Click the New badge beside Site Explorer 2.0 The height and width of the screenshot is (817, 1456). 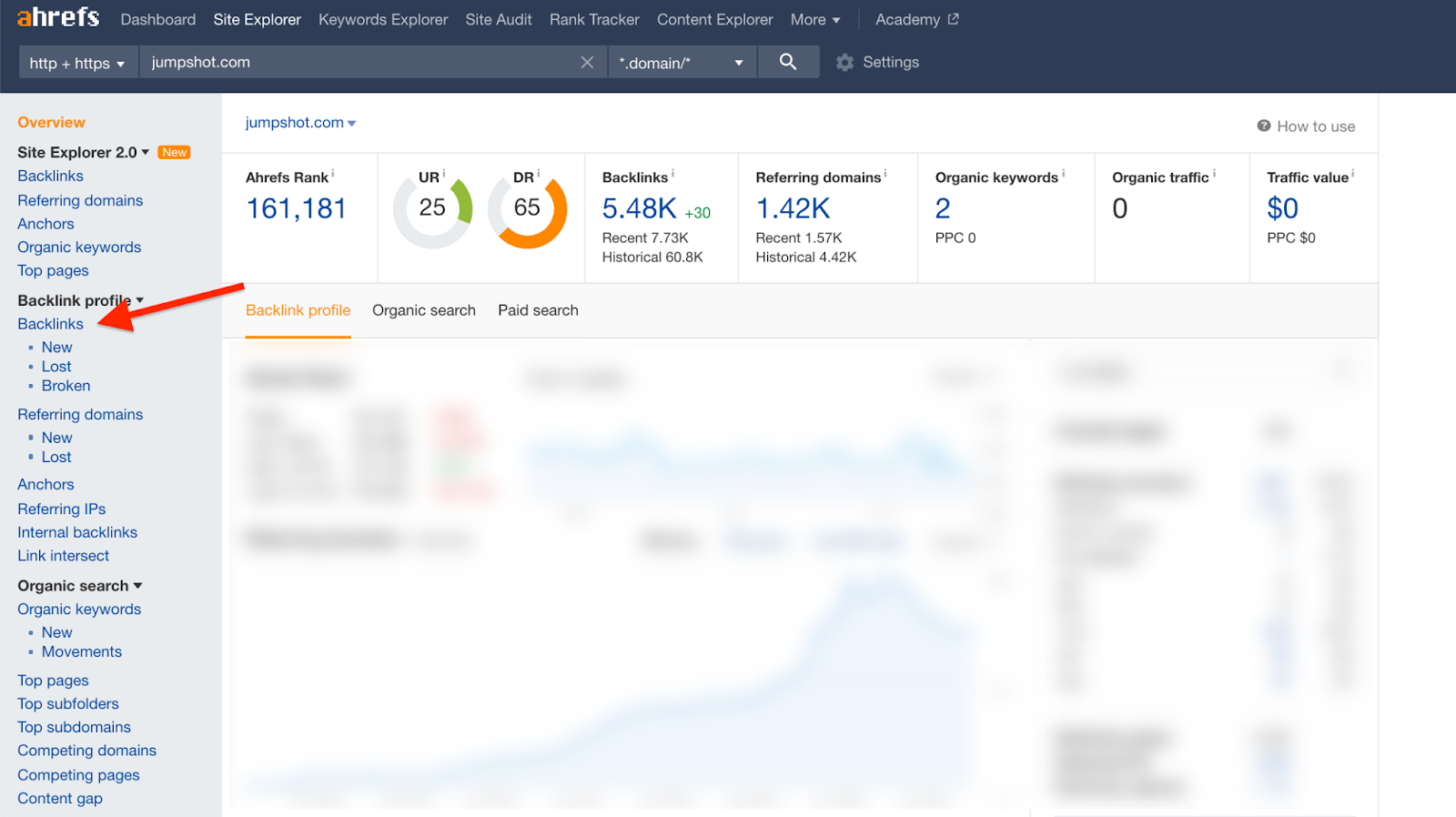tap(174, 152)
